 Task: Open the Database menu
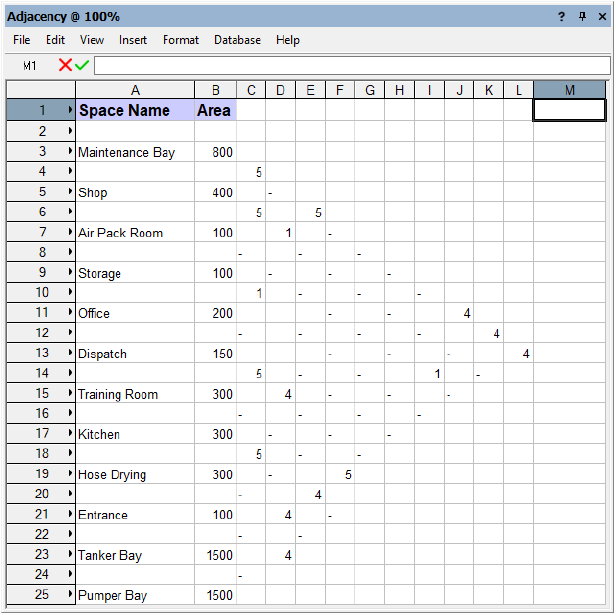[237, 40]
